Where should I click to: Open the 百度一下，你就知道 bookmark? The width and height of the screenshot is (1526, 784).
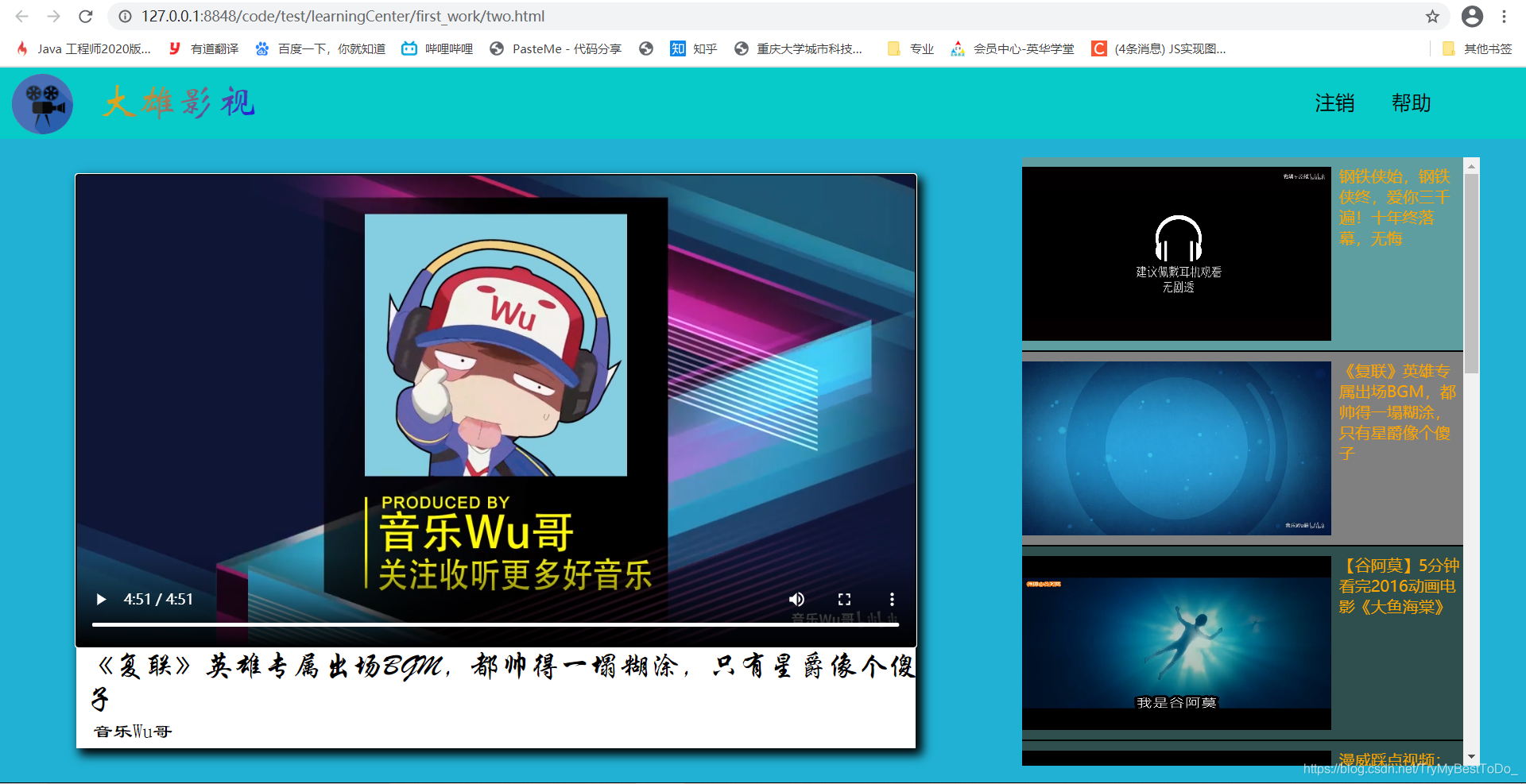(x=320, y=48)
